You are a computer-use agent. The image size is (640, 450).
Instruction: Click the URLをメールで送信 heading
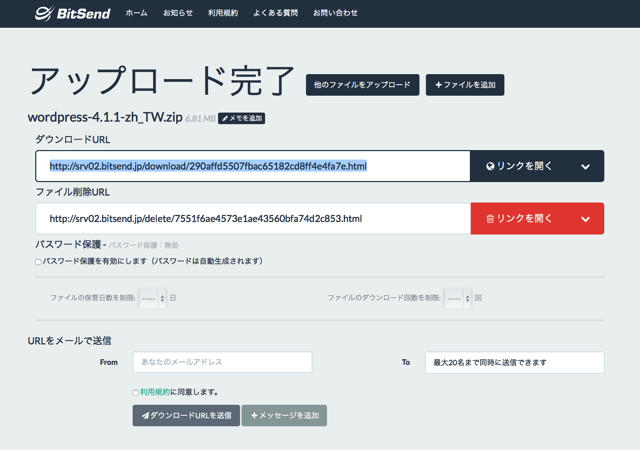(69, 341)
